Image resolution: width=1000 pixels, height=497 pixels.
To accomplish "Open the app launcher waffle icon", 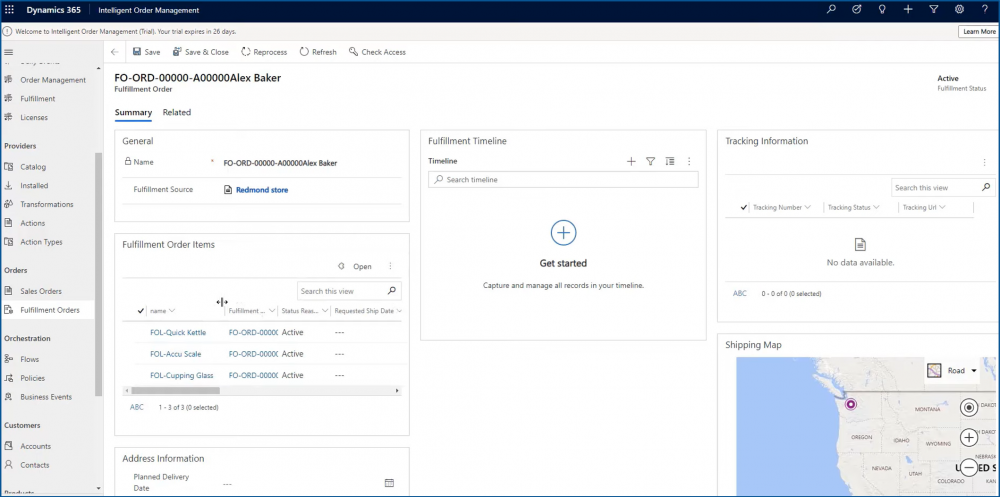I will point(10,9).
